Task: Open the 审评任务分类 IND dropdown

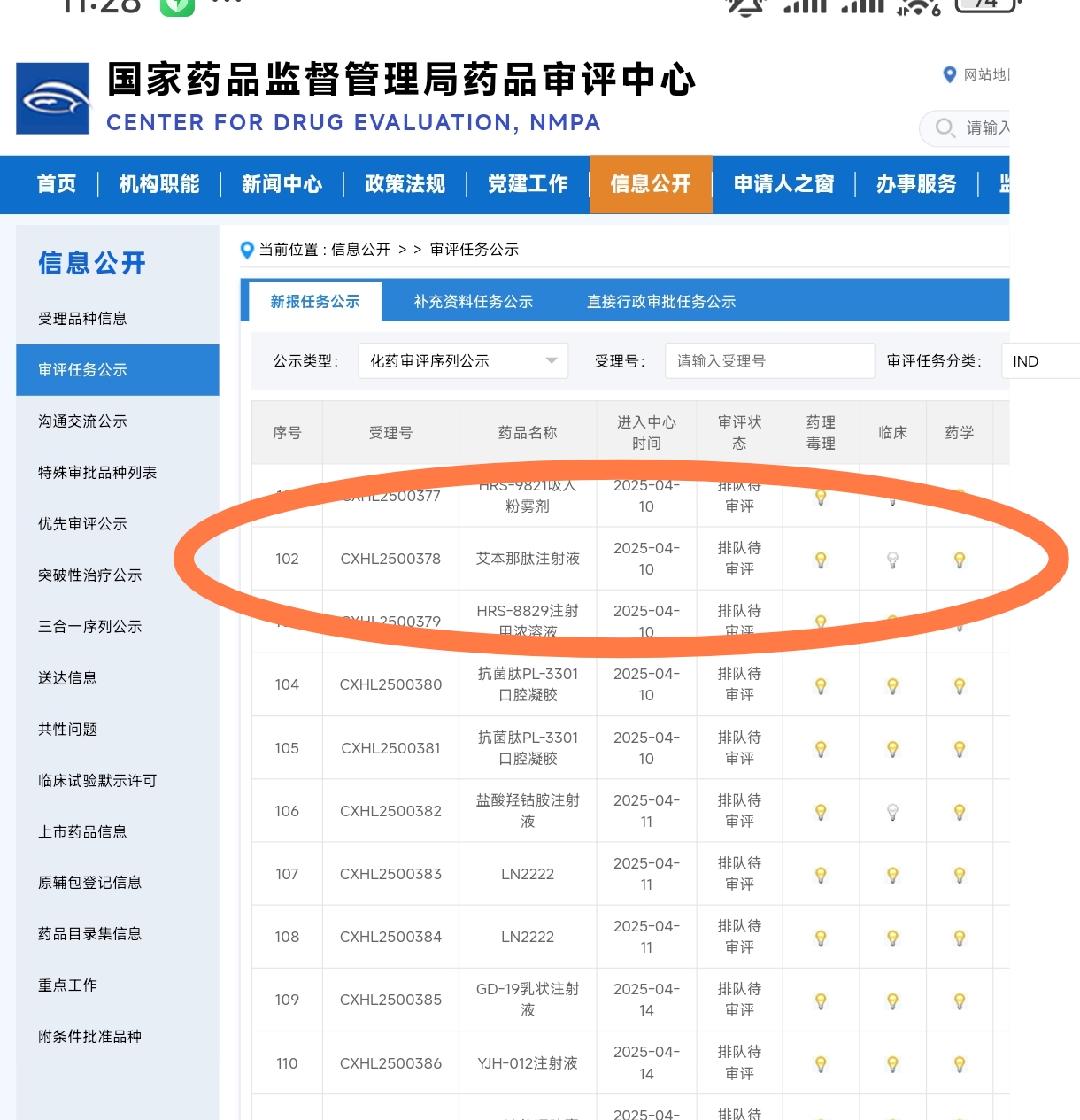Action: [x=1040, y=361]
